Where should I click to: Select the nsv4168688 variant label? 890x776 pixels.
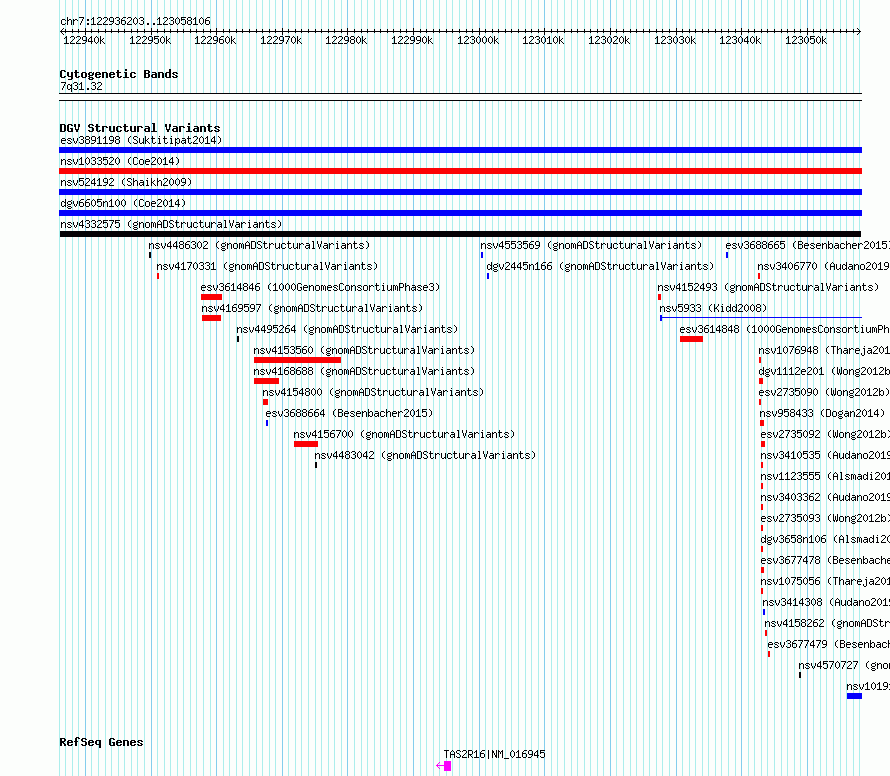pos(364,371)
